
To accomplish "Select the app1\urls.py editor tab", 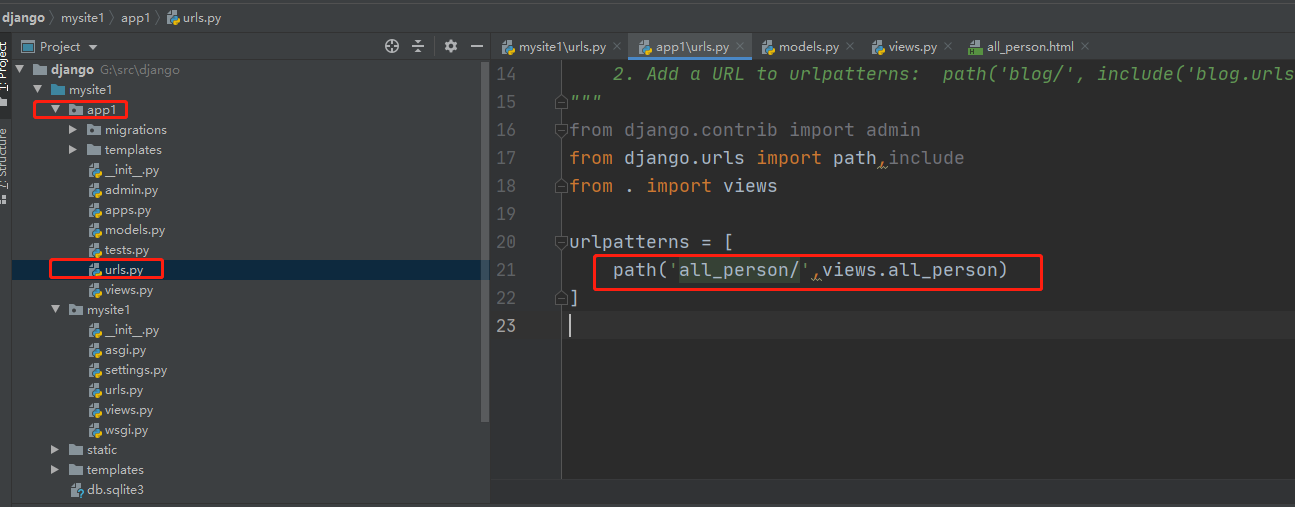I will coord(691,47).
